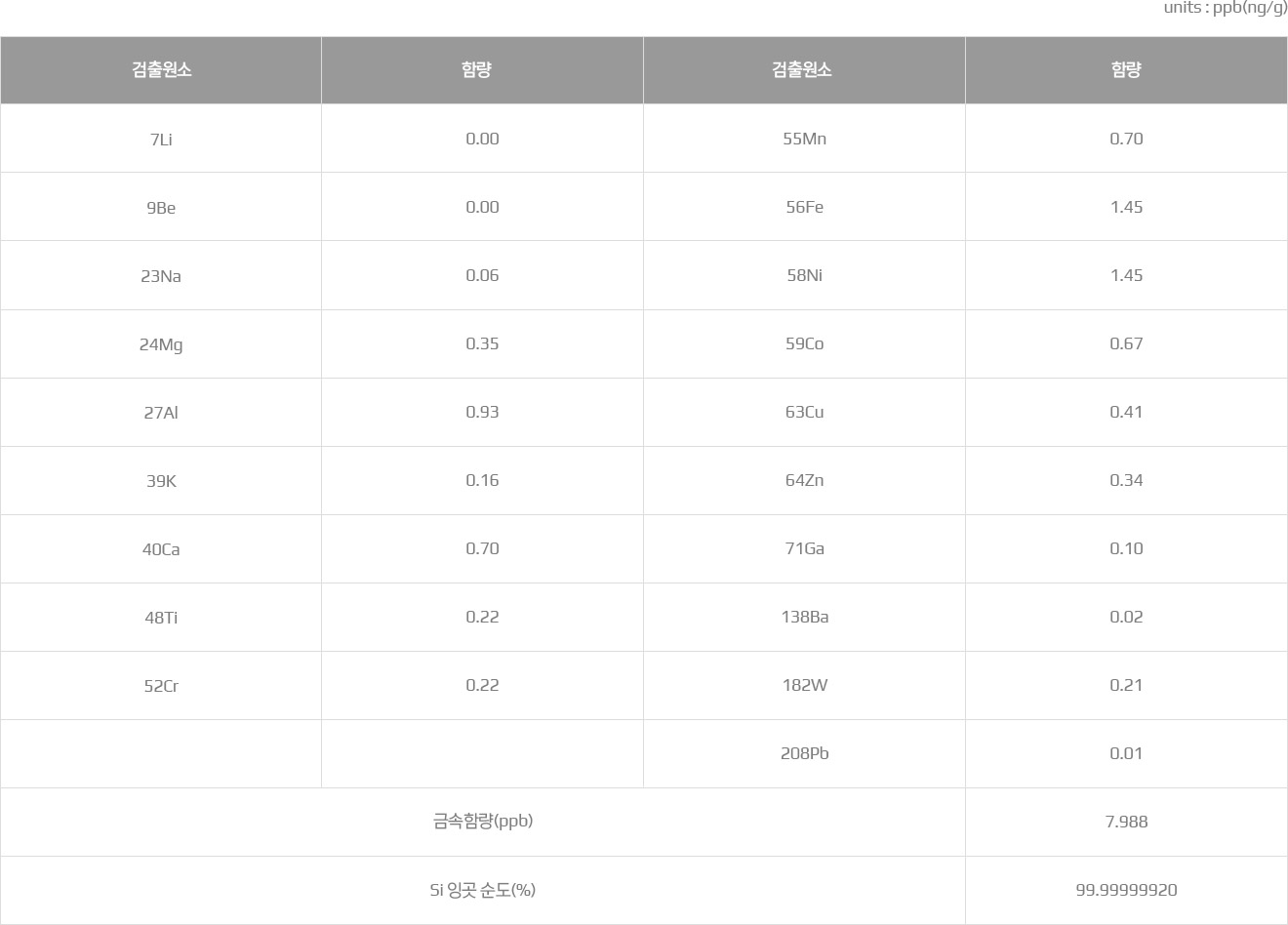This screenshot has height=925, width=1288.
Task: Select the 7Li element cell
Action: pyautogui.click(x=161, y=139)
